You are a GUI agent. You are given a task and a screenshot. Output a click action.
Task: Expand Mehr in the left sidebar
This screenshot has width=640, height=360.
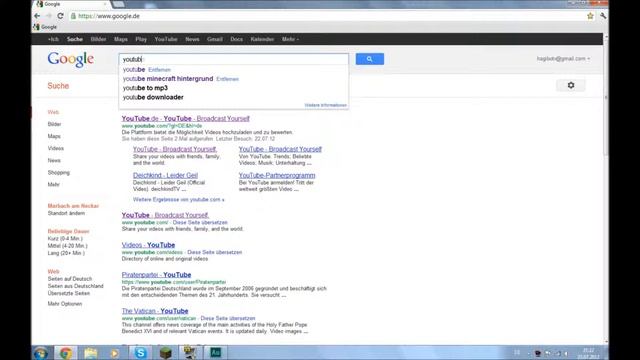coord(53,184)
